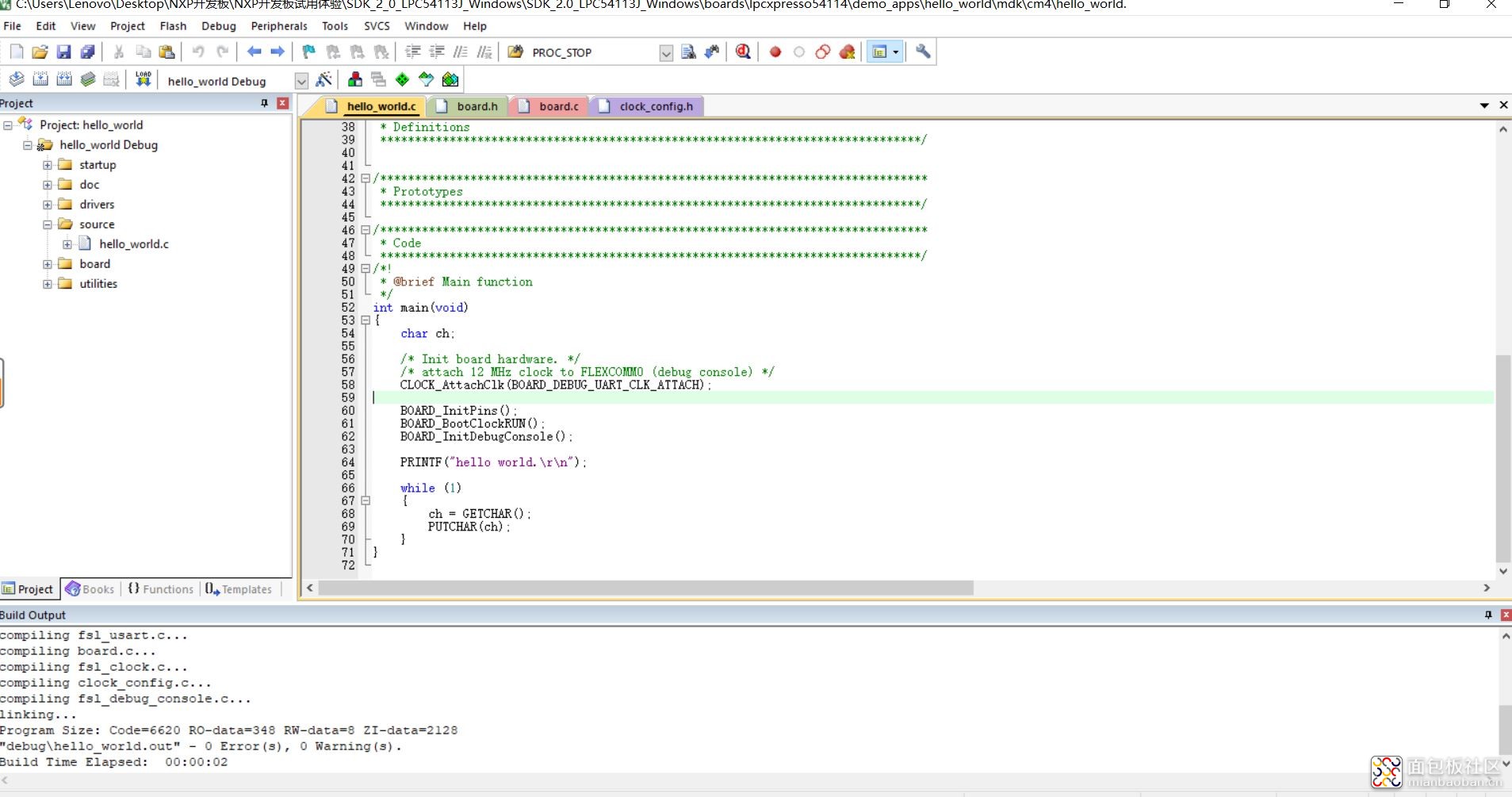This screenshot has height=797, width=1512.
Task: Navigate forwards with blue right arrow
Action: pos(278,52)
